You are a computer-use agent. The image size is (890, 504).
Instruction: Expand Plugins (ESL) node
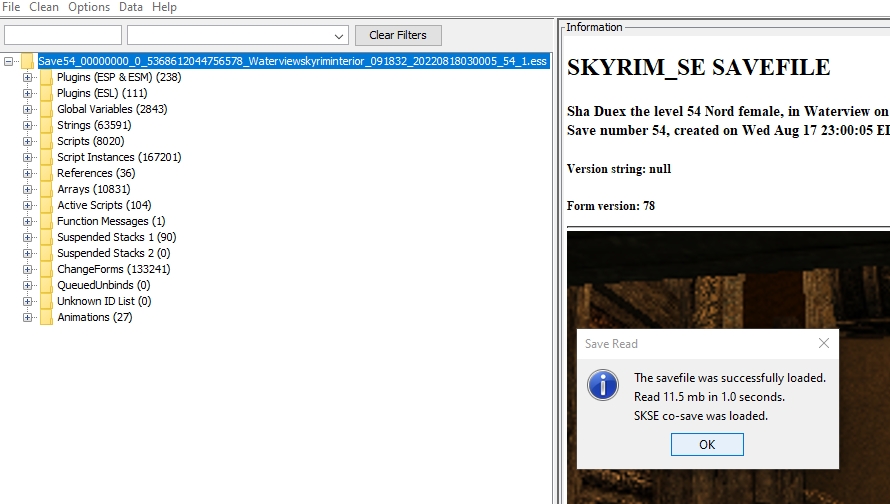[27, 93]
